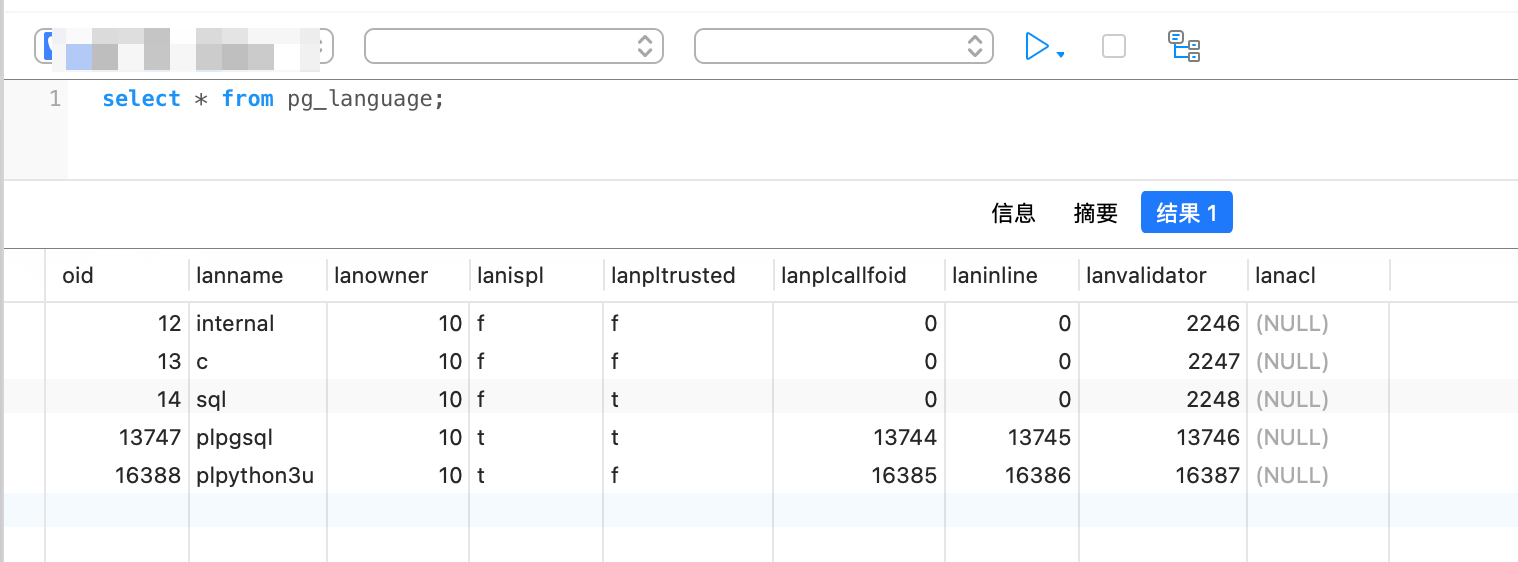
Task: Switch to the 信息 tab
Action: 1013,213
